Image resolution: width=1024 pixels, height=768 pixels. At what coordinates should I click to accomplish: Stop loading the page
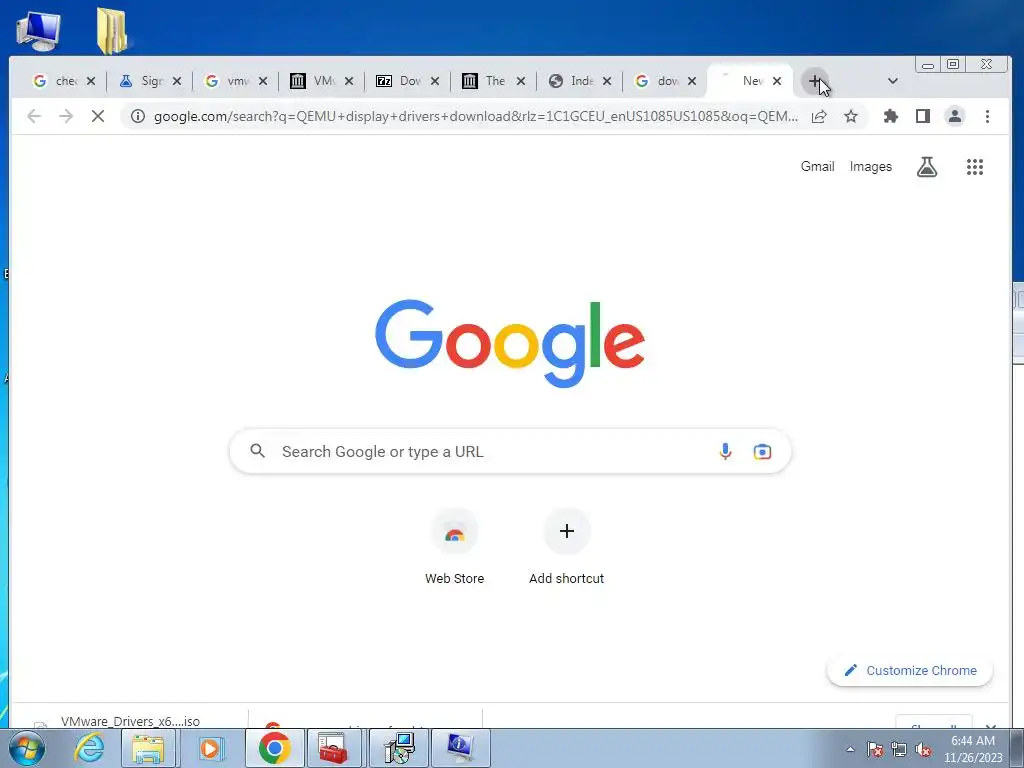(98, 116)
